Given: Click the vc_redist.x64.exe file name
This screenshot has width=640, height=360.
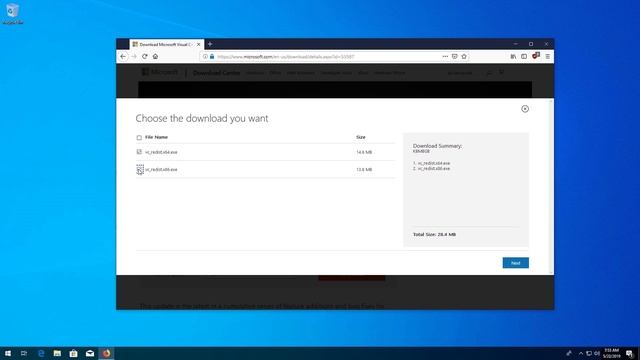Looking at the screenshot, I should pyautogui.click(x=161, y=152).
